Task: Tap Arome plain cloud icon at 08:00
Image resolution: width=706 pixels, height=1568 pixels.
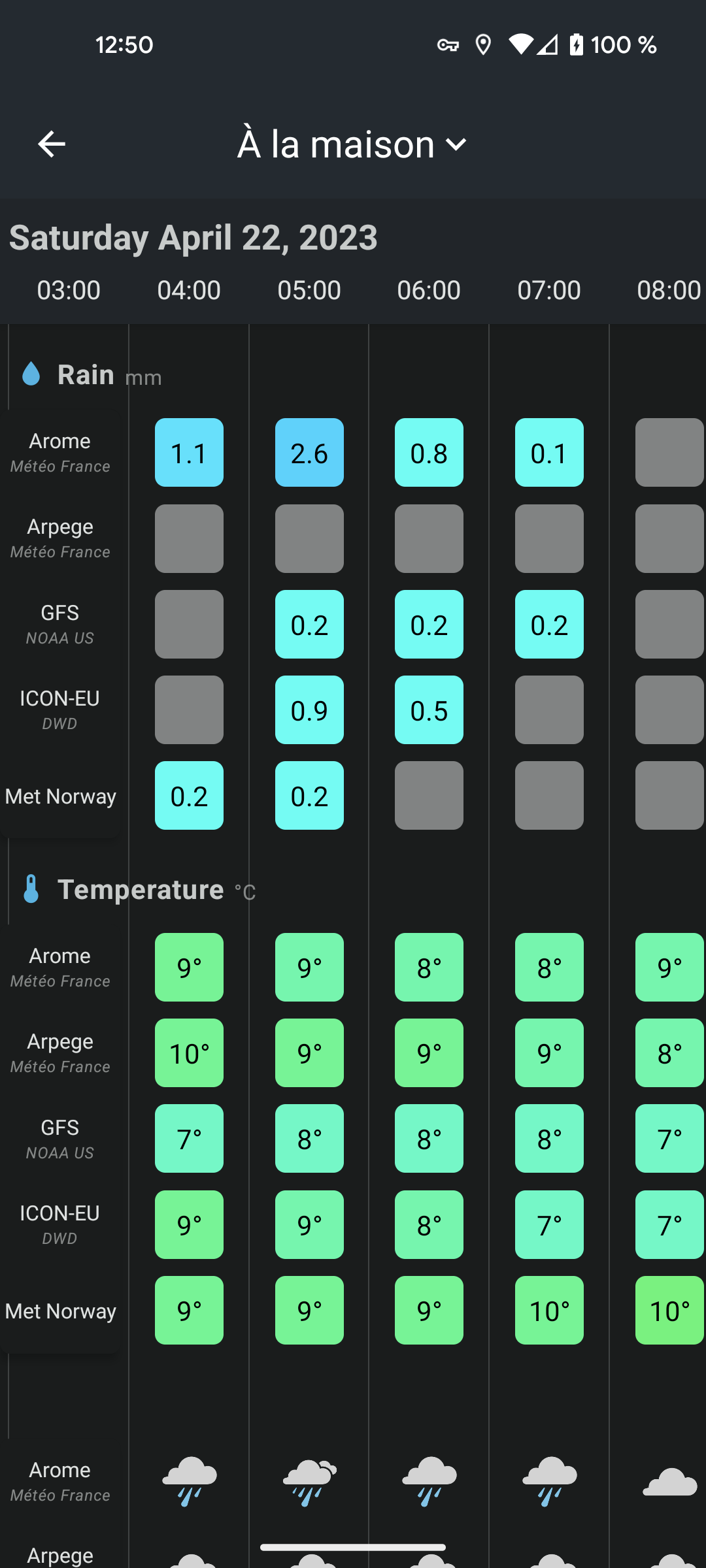Action: click(x=669, y=1481)
